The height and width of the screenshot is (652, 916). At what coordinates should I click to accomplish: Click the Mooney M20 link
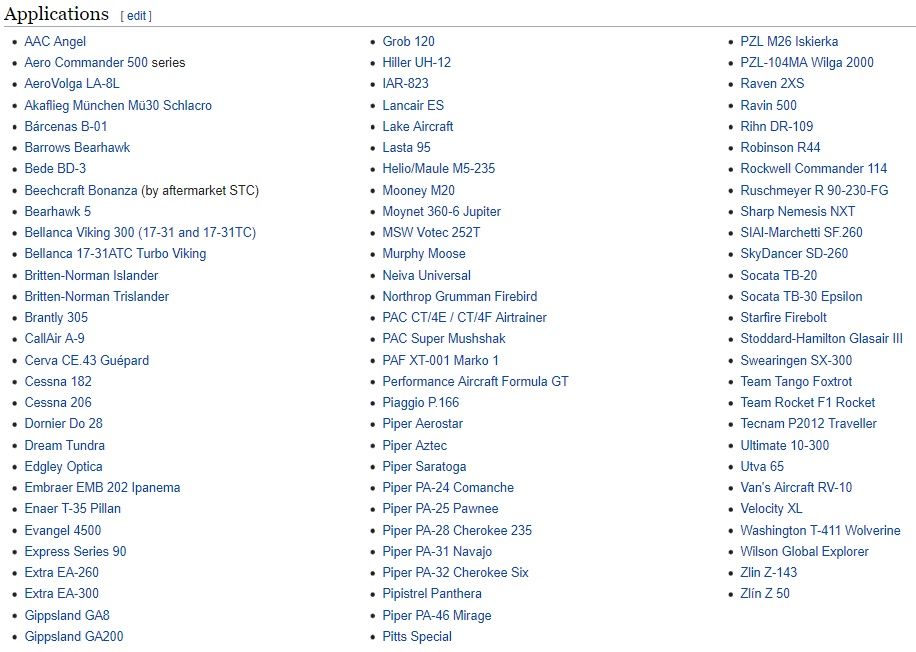[418, 190]
